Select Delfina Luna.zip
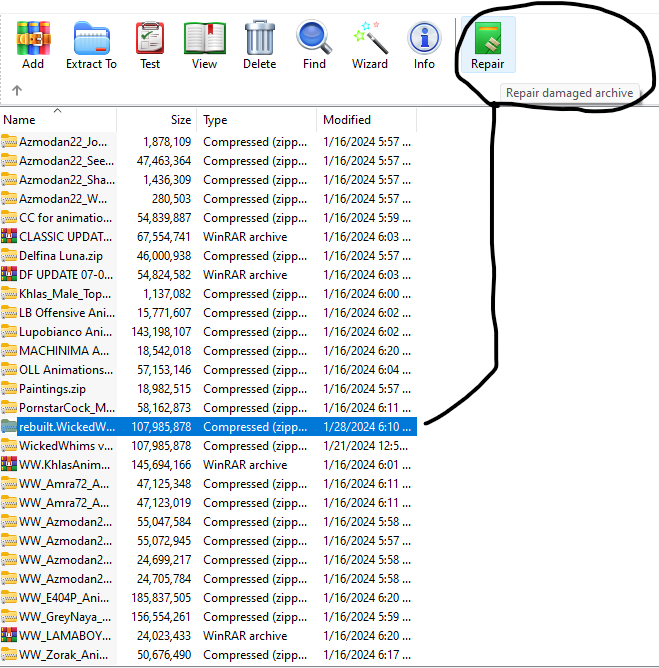Screen dimensions: 659x668 coord(208,256)
